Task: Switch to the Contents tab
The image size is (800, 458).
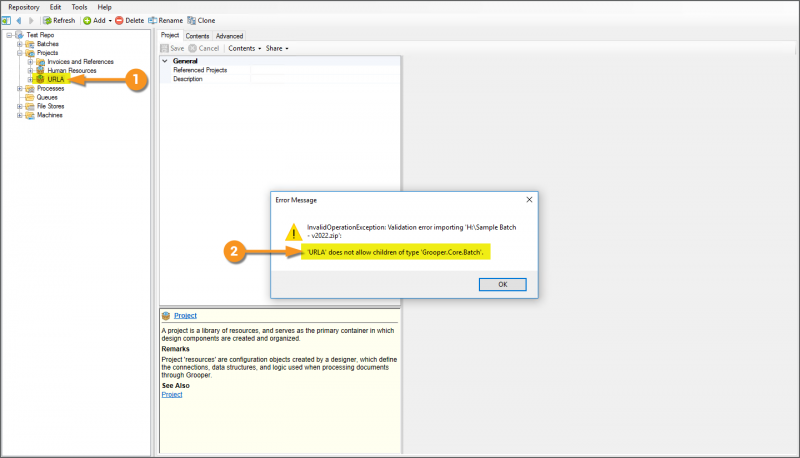Action: point(197,36)
